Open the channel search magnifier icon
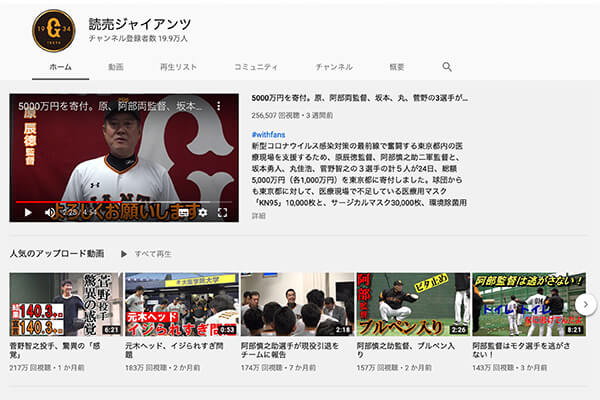The width and height of the screenshot is (600, 400). 447,67
